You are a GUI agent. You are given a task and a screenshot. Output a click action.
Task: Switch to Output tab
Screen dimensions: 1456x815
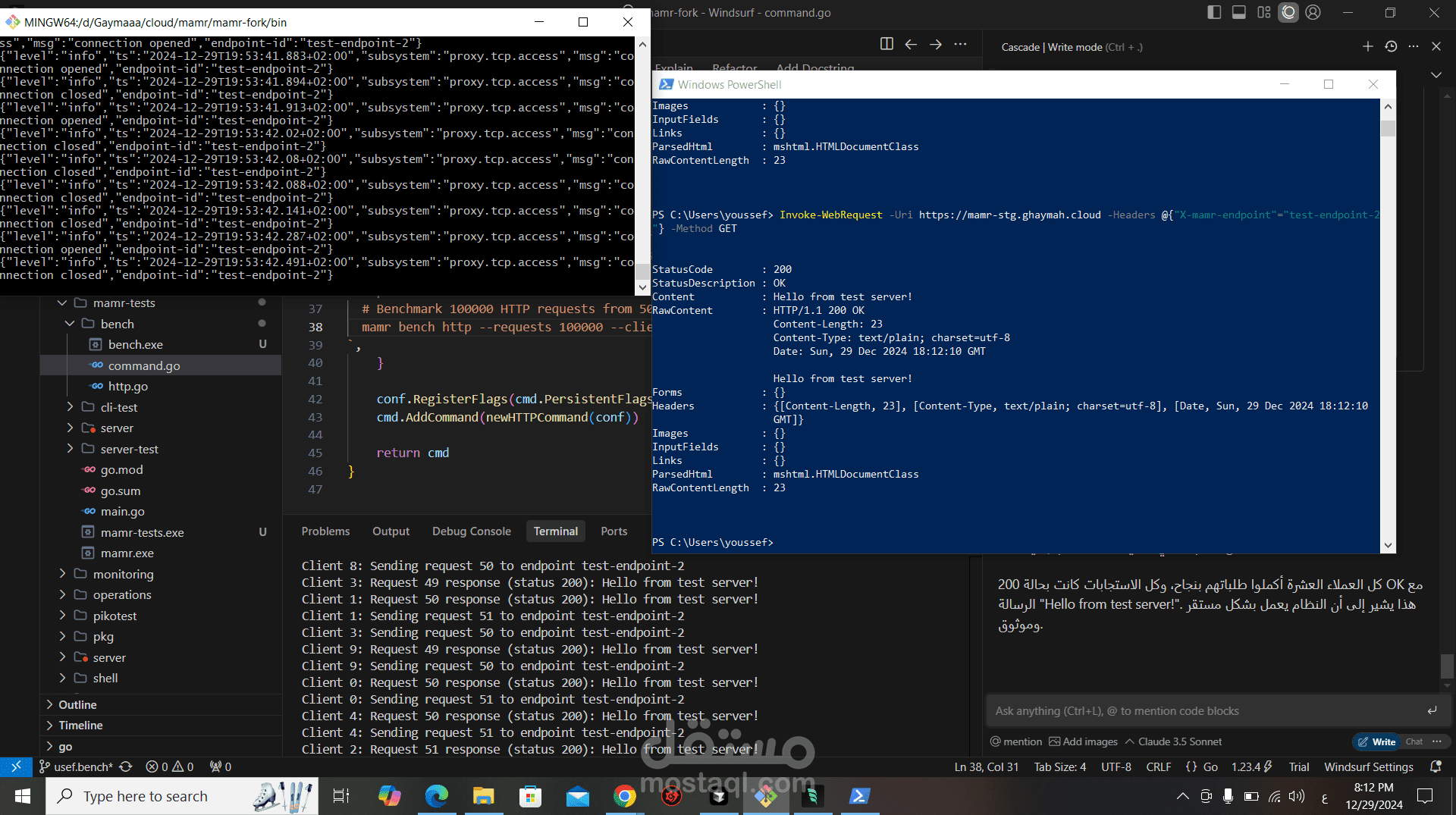coord(391,531)
